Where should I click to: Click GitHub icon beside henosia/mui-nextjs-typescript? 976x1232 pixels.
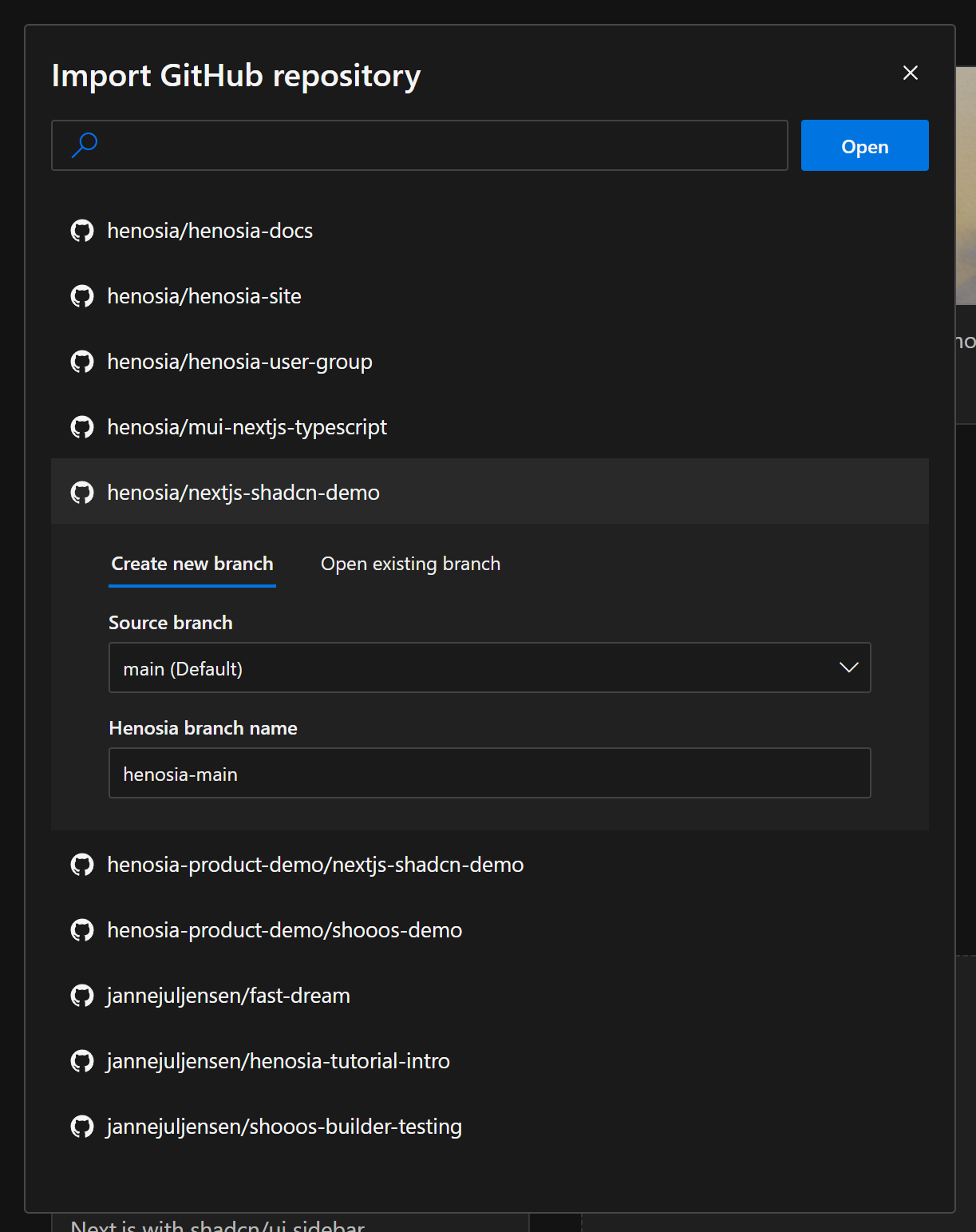click(x=82, y=427)
